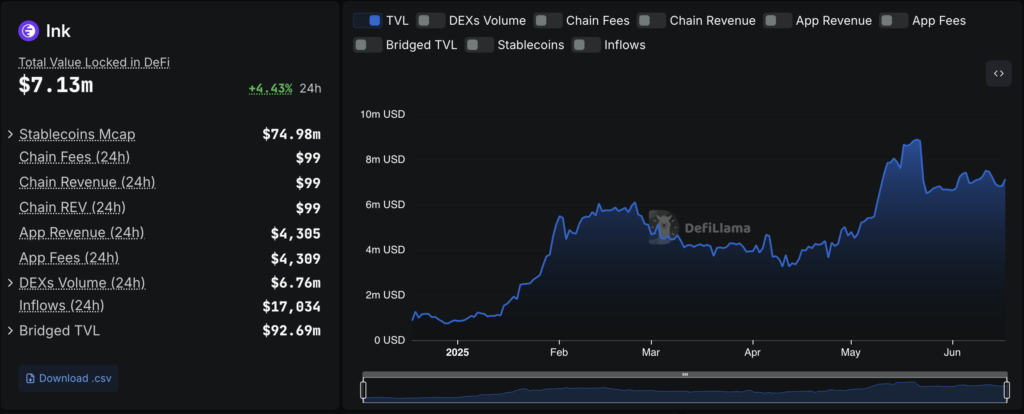Click the May peak on TVL chart line
Screen dimensions: 1024x414
(x=918, y=140)
